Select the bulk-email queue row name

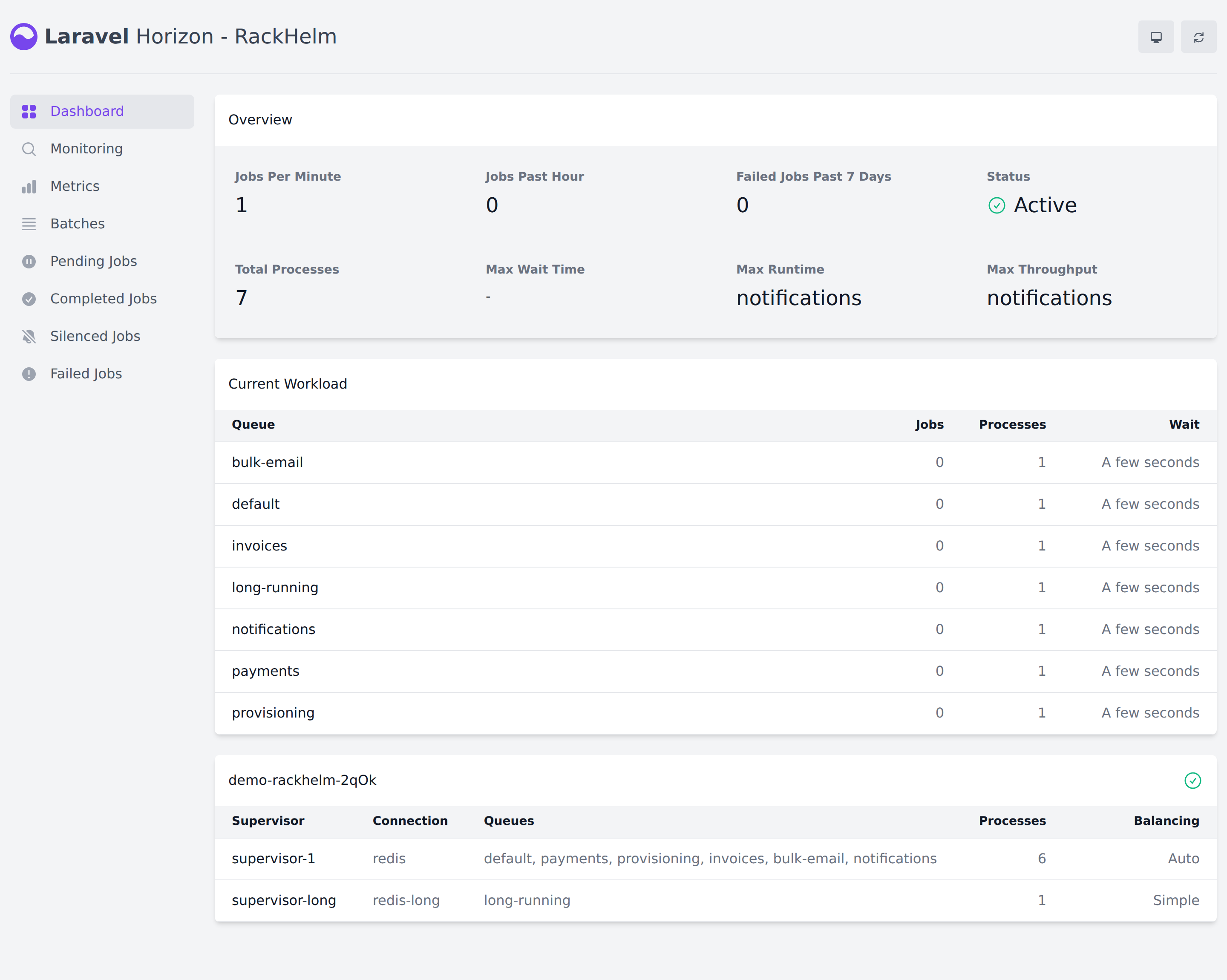tap(268, 463)
